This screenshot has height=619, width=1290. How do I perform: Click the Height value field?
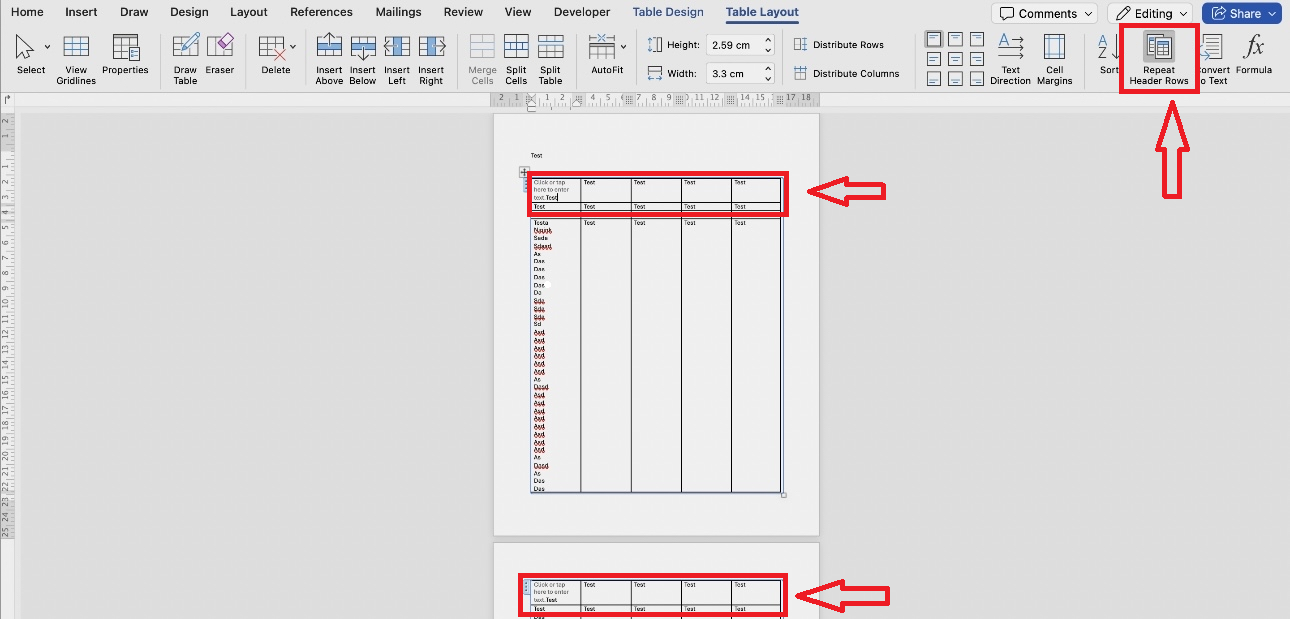click(x=733, y=45)
